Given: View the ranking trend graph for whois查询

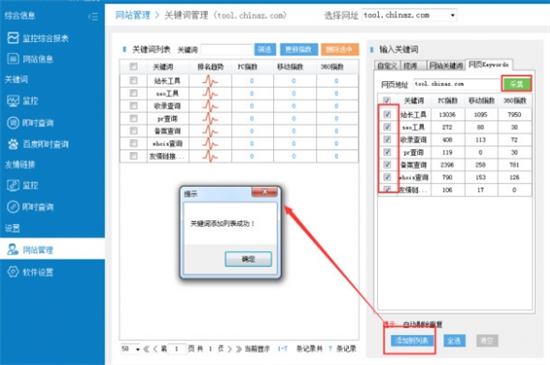Looking at the screenshot, I should point(210,143).
